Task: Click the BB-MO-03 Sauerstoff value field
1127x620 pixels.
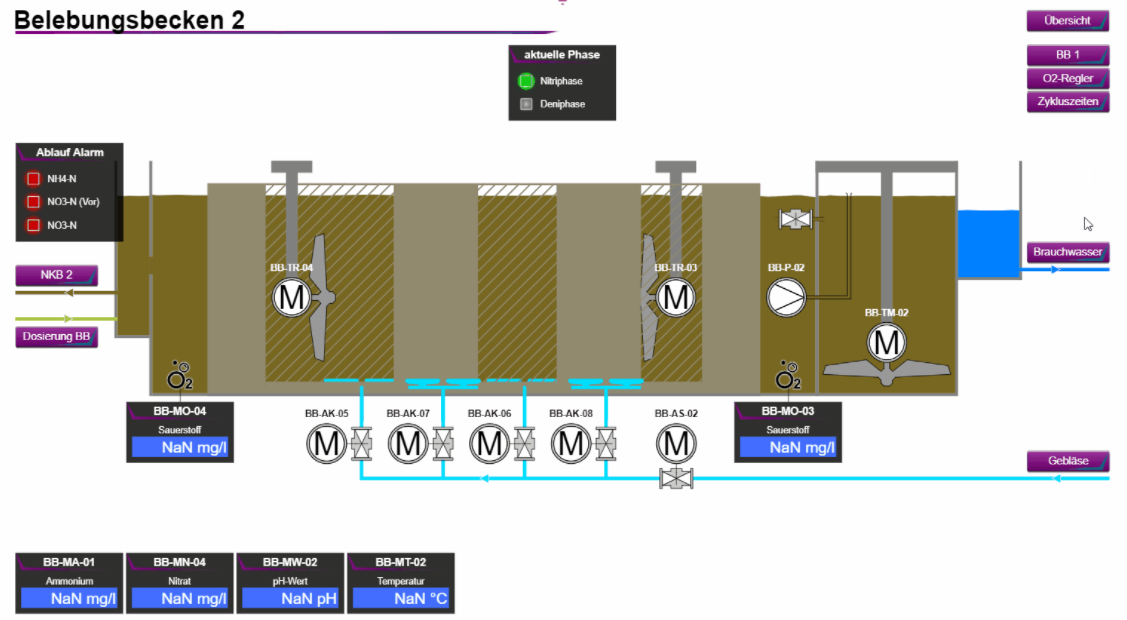Action: point(787,447)
